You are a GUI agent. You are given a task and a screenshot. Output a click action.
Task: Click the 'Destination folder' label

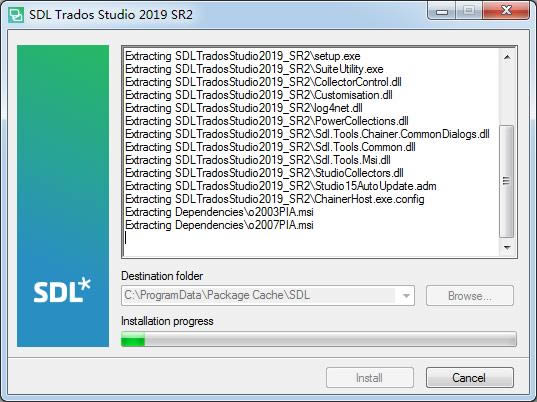162,276
